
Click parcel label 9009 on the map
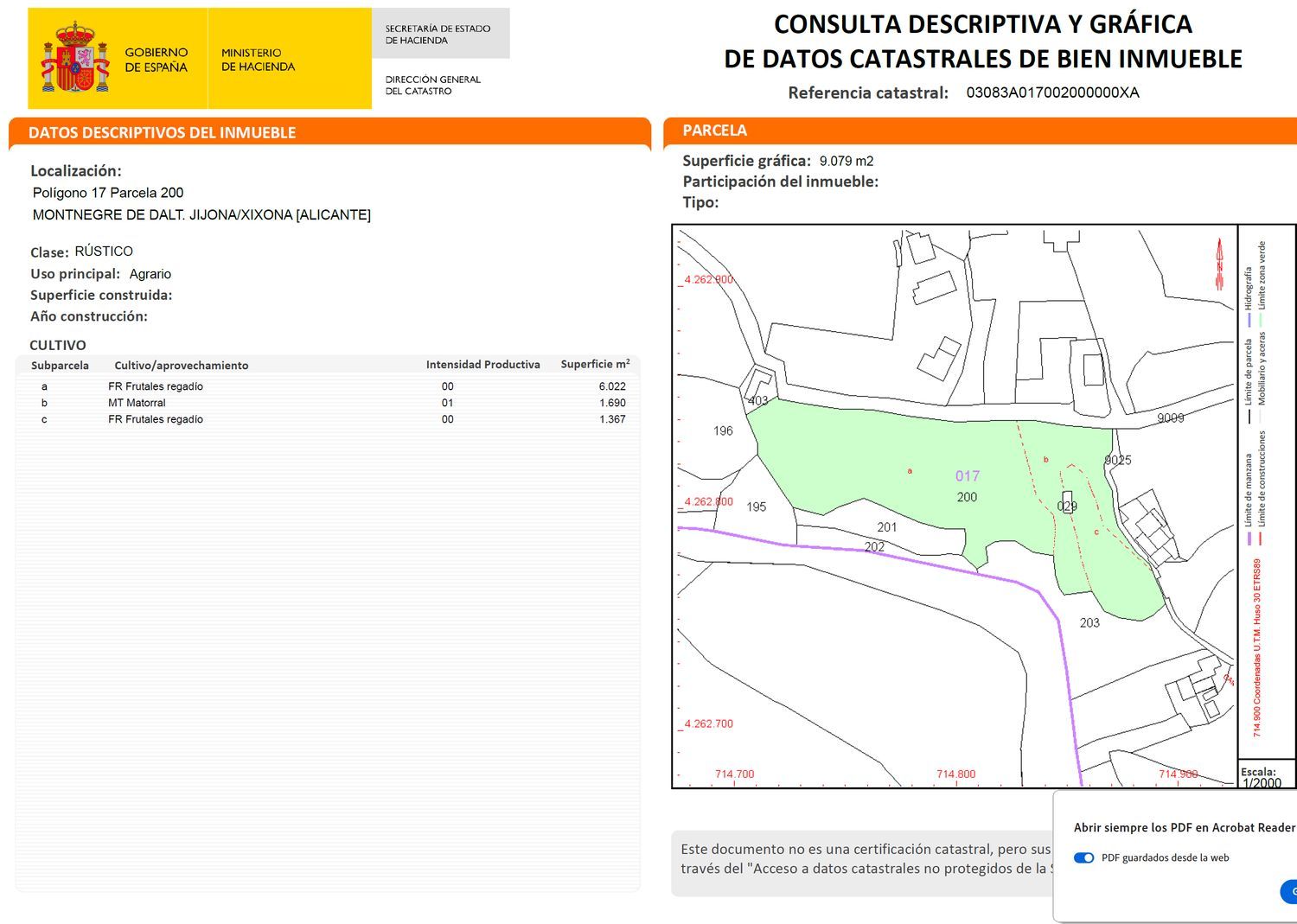point(1171,417)
